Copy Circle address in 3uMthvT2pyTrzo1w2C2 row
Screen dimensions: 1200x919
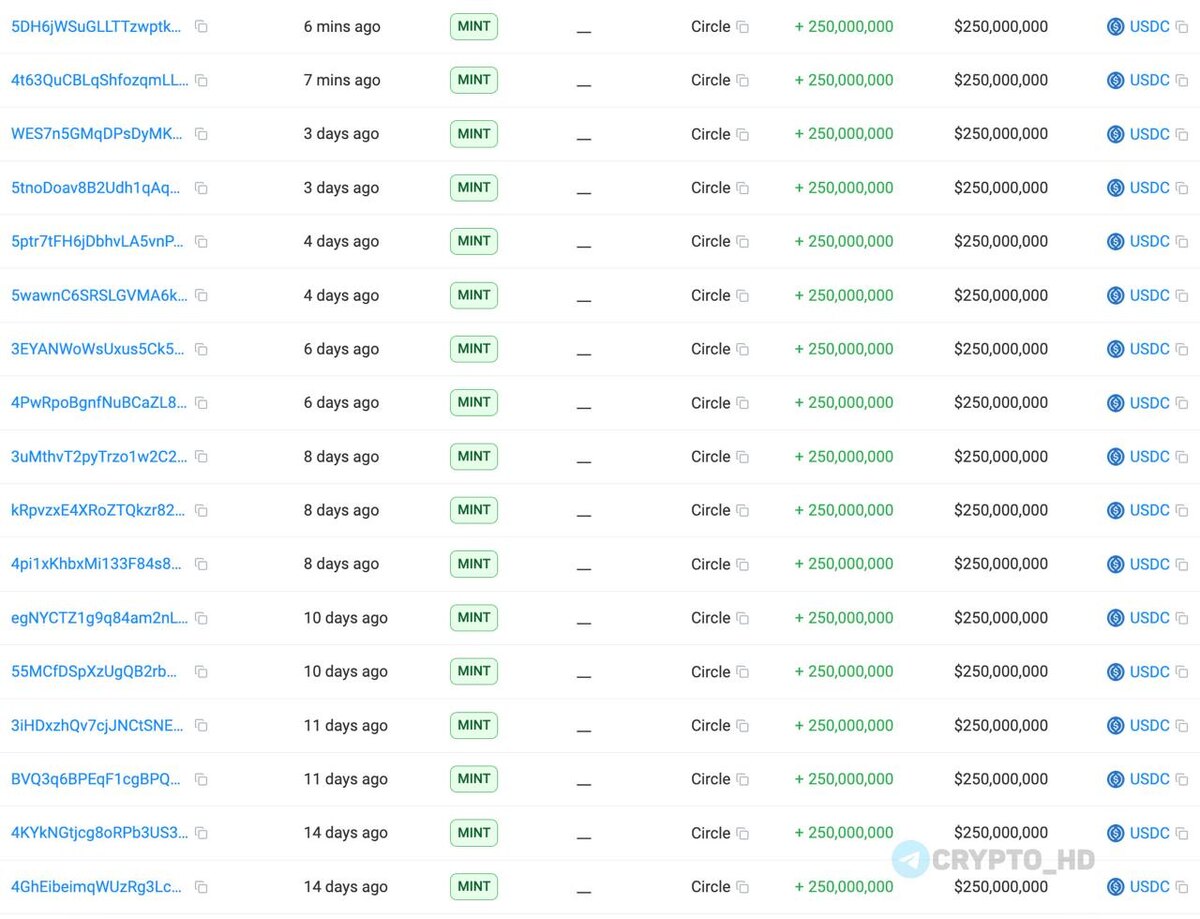pos(742,457)
